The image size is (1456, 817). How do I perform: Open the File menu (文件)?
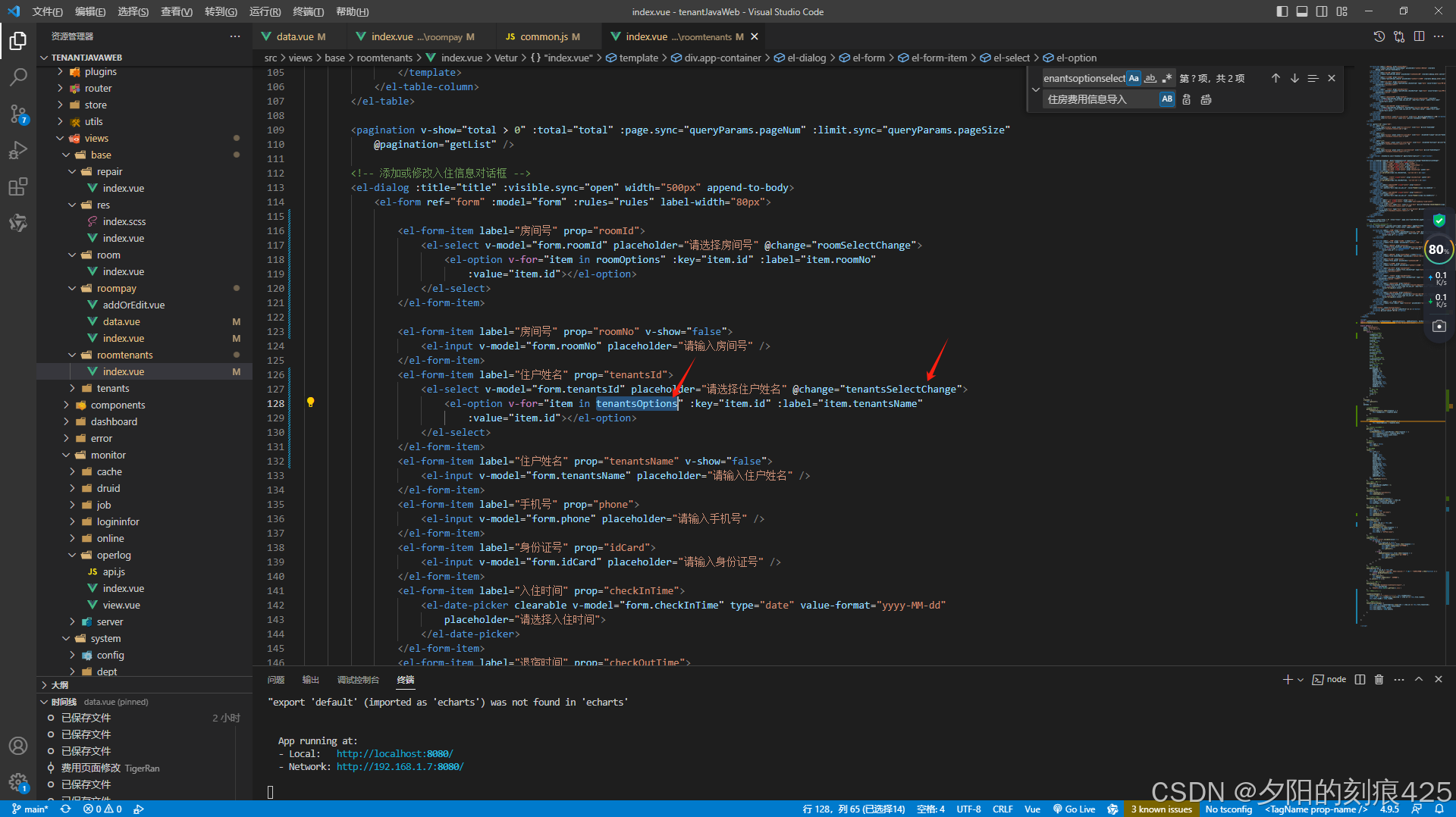(x=47, y=11)
